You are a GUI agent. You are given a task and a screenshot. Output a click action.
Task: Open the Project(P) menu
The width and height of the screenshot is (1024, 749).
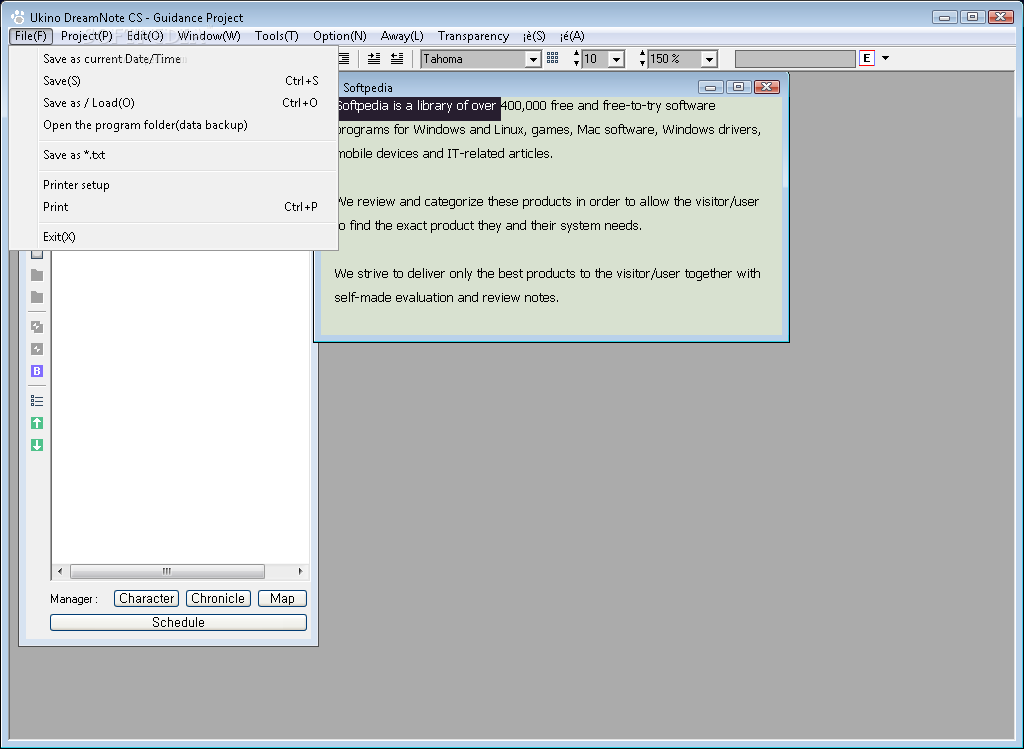[x=87, y=36]
